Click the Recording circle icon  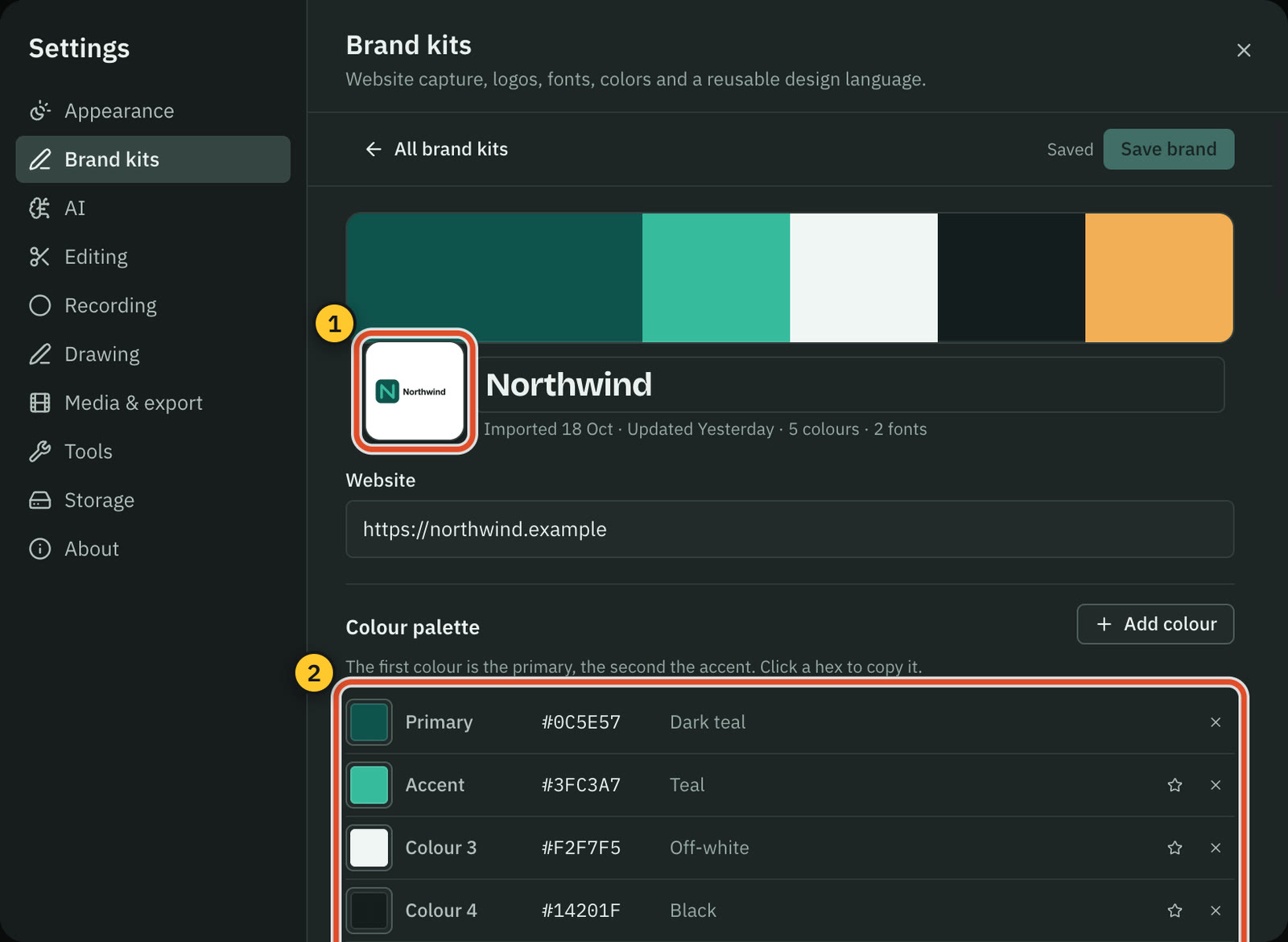(40, 305)
